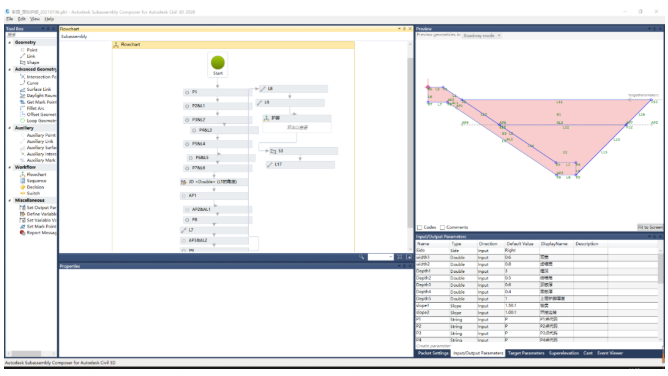This screenshot has width=668, height=376.
Task: Select the L8 link node in flowchart
Action: [293, 89]
